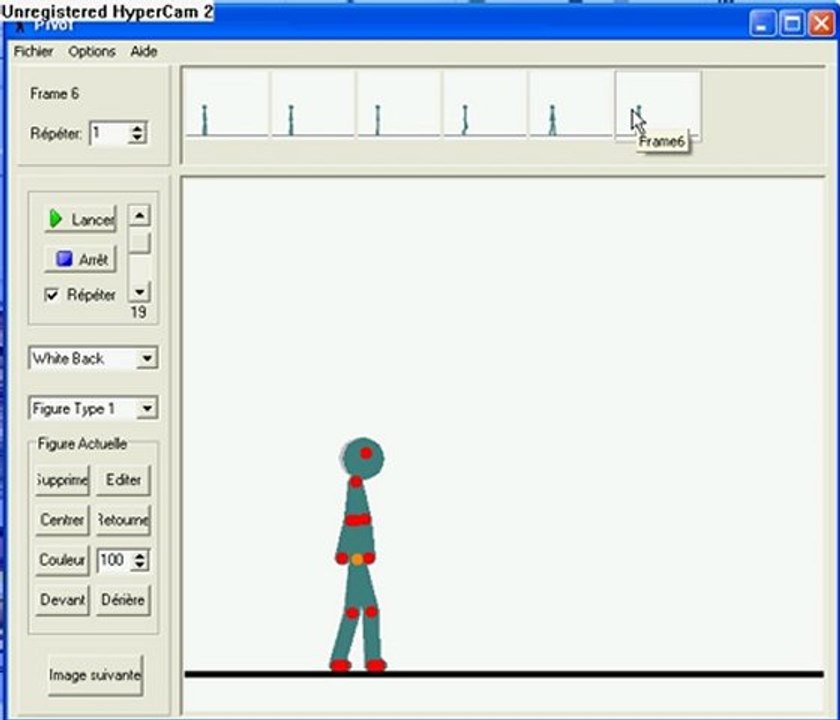Image resolution: width=840 pixels, height=720 pixels.
Task: Maximize the Pivot window
Action: tap(791, 24)
